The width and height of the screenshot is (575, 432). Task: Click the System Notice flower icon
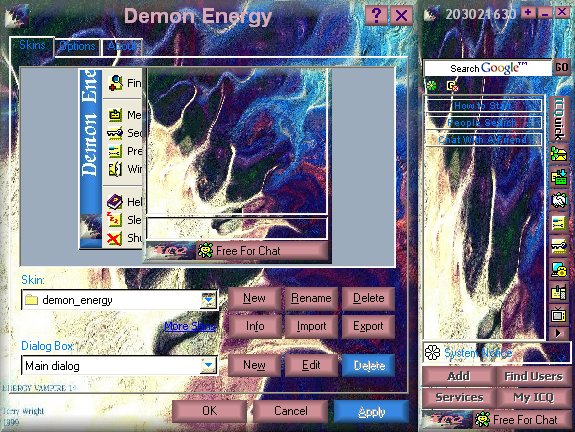point(432,352)
